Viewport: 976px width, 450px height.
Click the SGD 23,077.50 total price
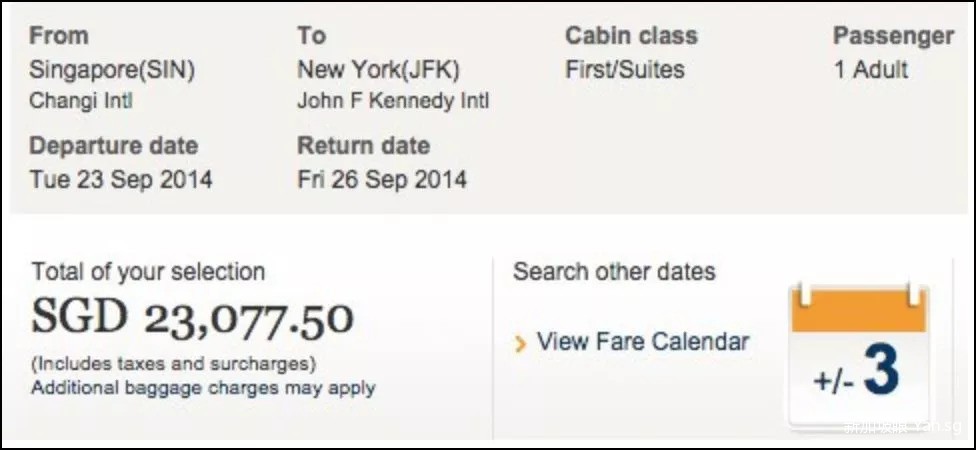coord(192,318)
